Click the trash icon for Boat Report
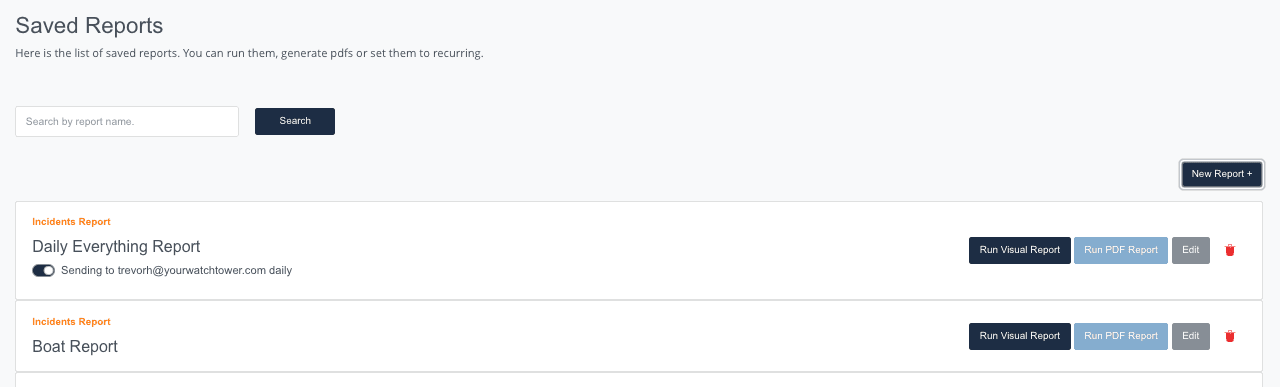 pos(1230,336)
